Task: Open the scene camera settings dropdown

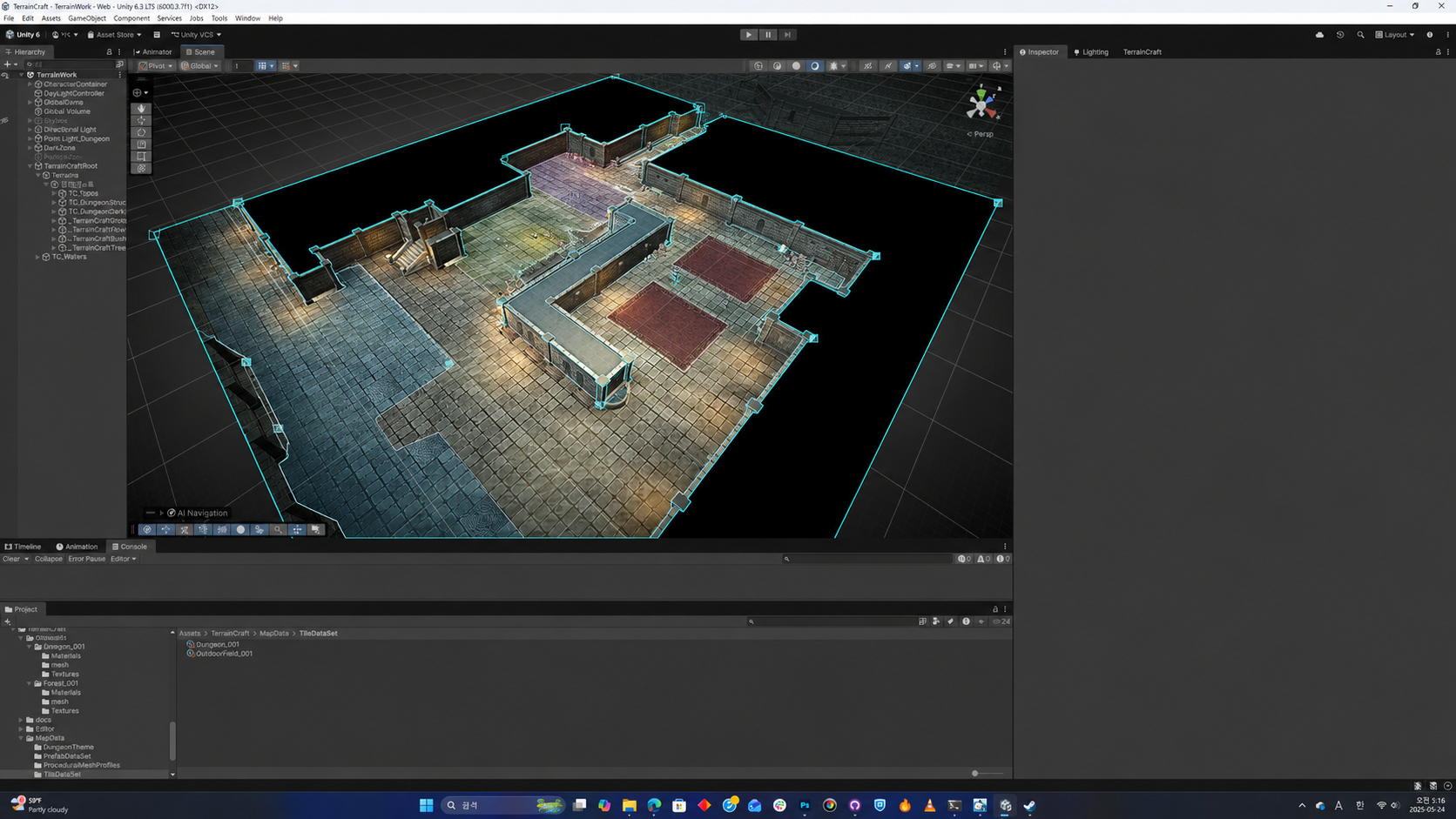Action: point(975,66)
